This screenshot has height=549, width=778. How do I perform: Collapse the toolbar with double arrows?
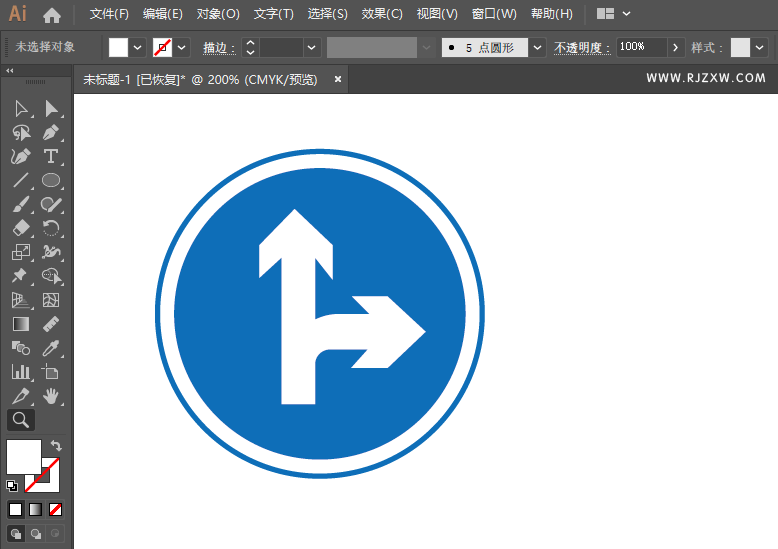pyautogui.click(x=9, y=70)
